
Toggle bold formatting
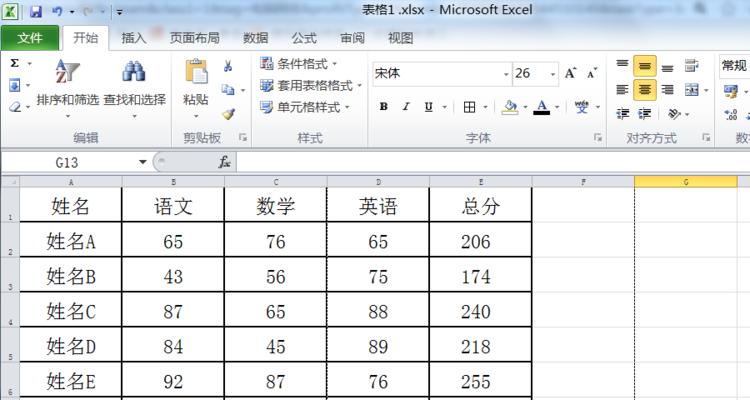(x=384, y=107)
